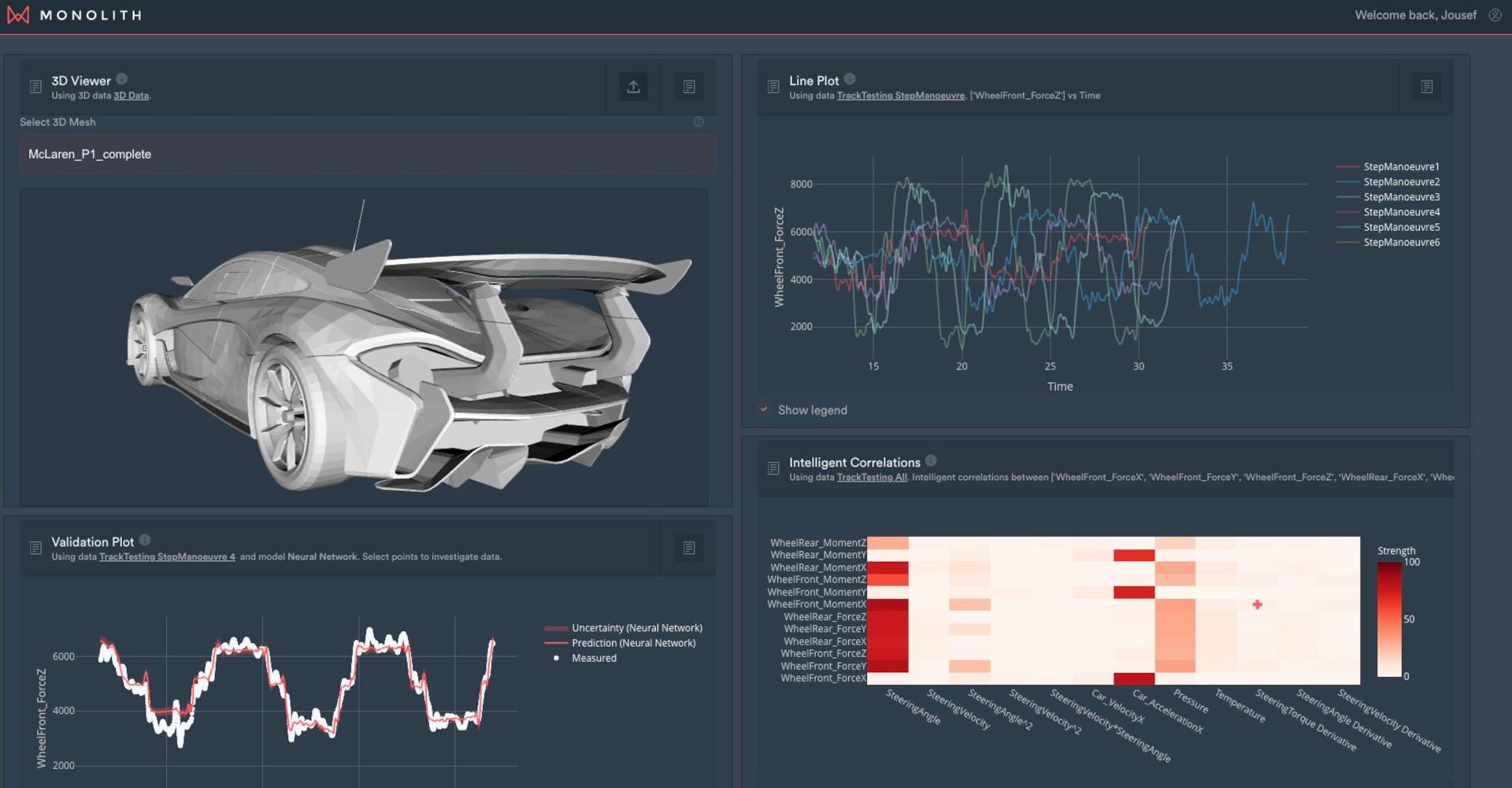This screenshot has width=1512, height=788.
Task: Click the Temperature axis label
Action: [x=1240, y=706]
